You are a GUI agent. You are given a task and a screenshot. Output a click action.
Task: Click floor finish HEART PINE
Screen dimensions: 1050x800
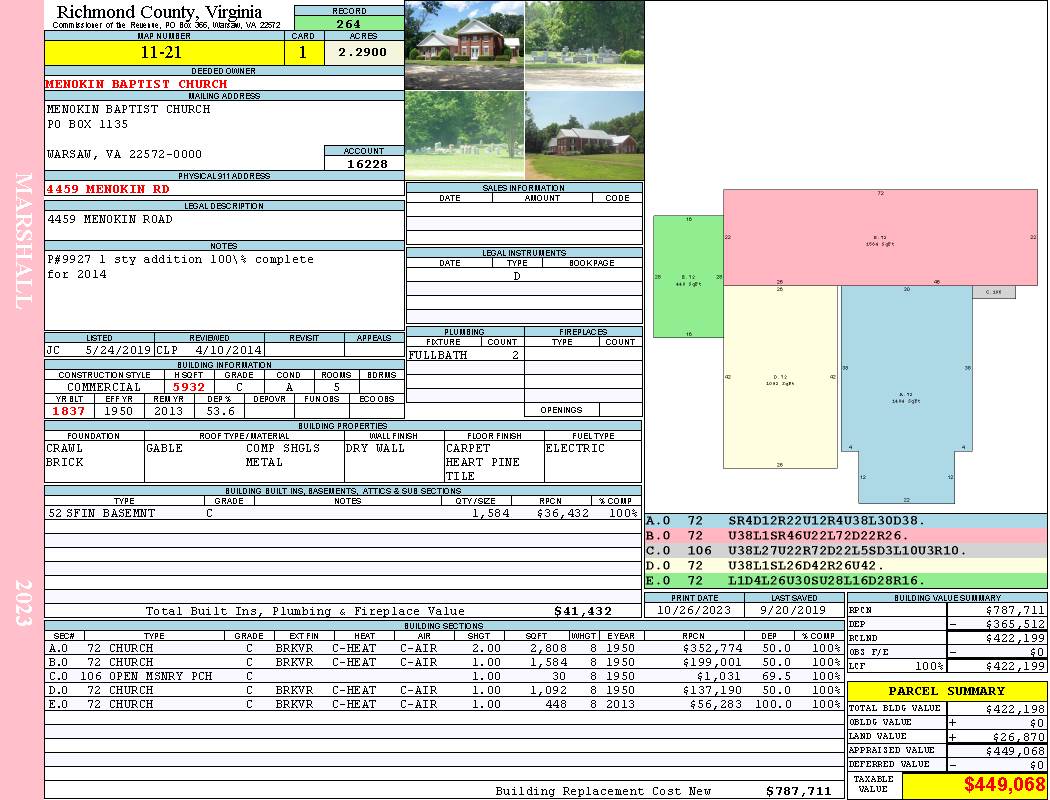pos(482,462)
